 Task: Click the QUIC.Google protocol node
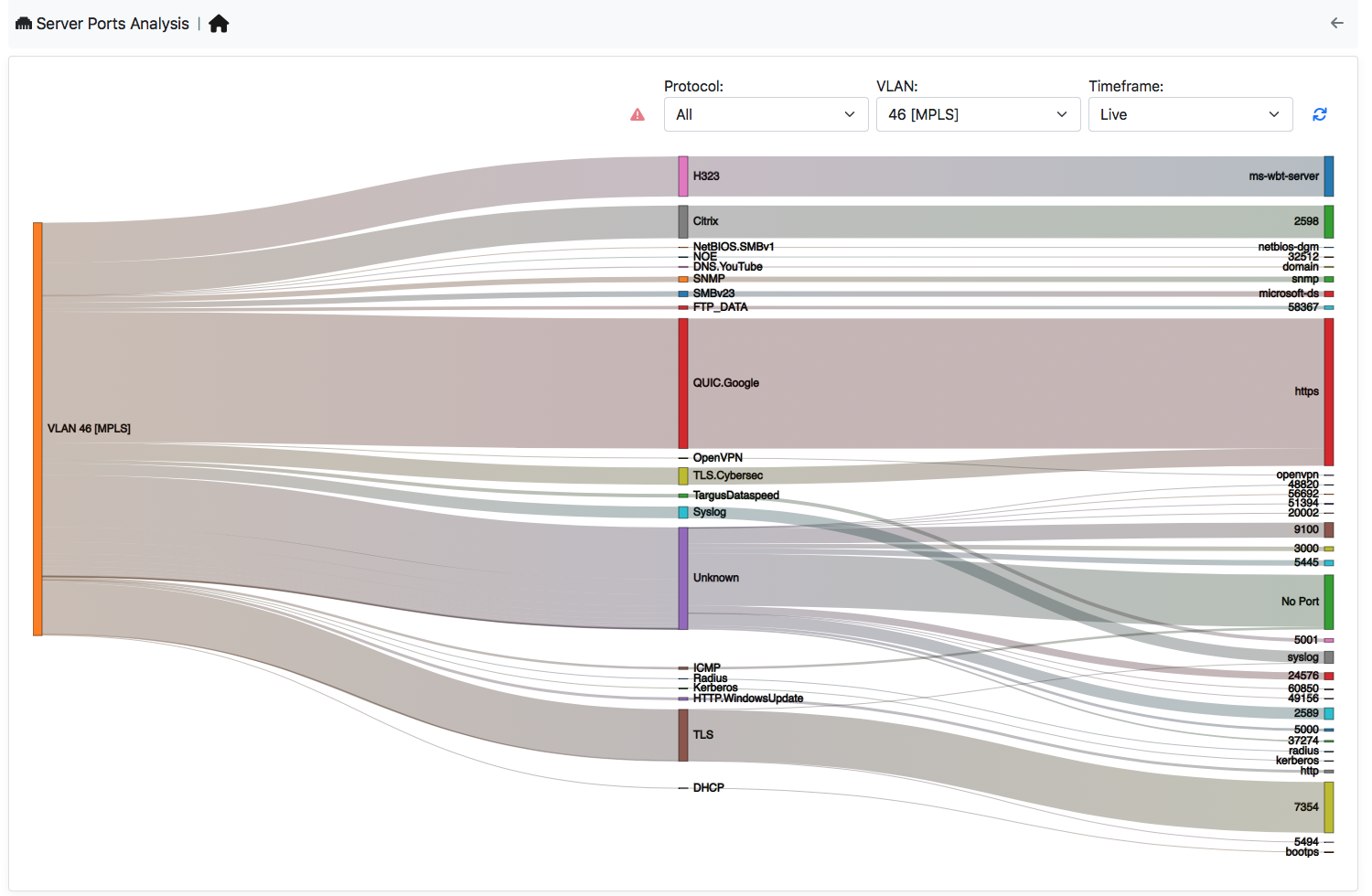[x=681, y=382]
